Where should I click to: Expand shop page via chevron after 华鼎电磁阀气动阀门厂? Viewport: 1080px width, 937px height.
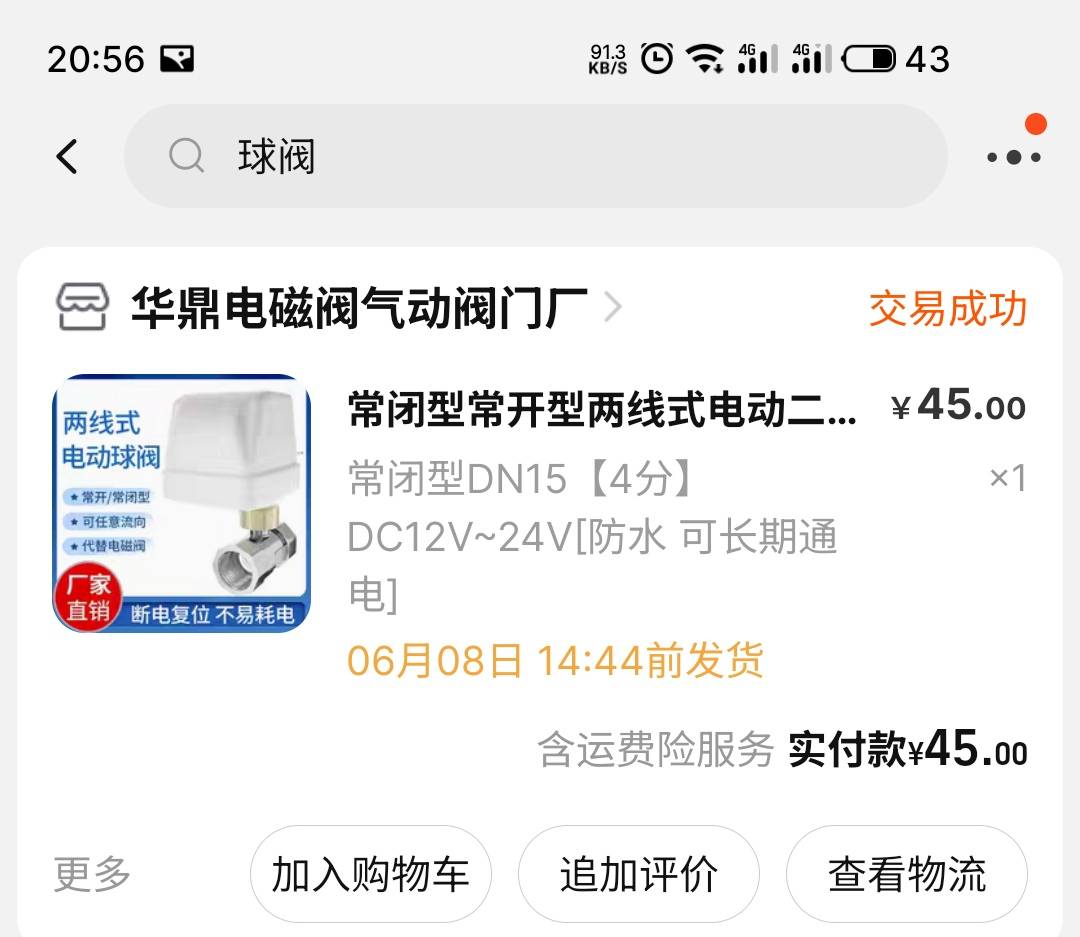pos(612,307)
